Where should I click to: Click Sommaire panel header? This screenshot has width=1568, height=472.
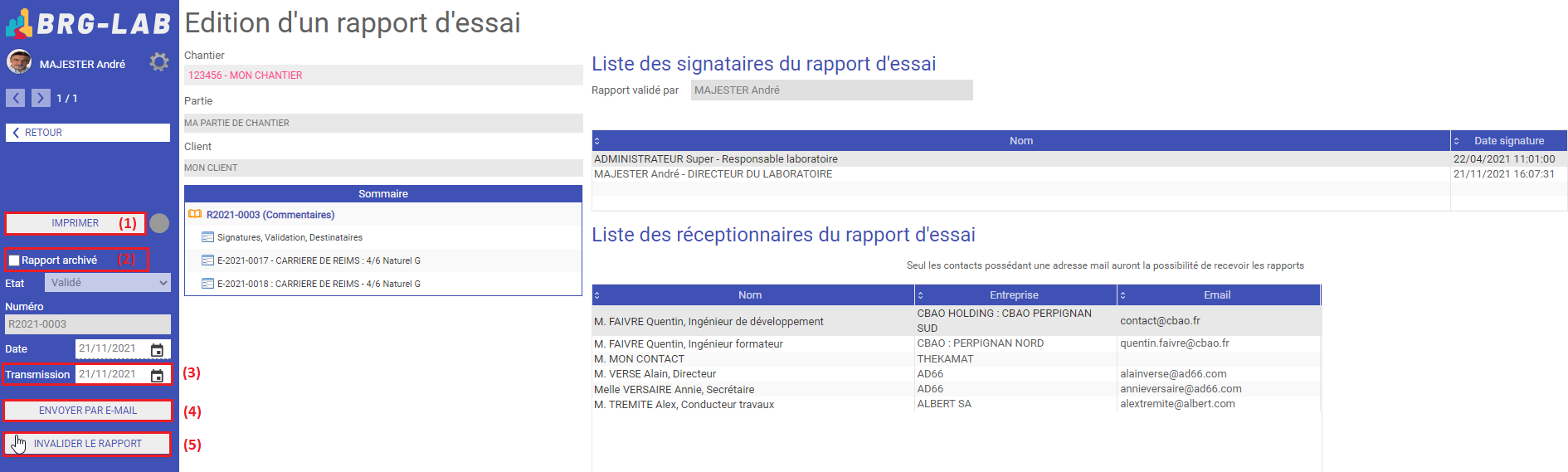[383, 193]
